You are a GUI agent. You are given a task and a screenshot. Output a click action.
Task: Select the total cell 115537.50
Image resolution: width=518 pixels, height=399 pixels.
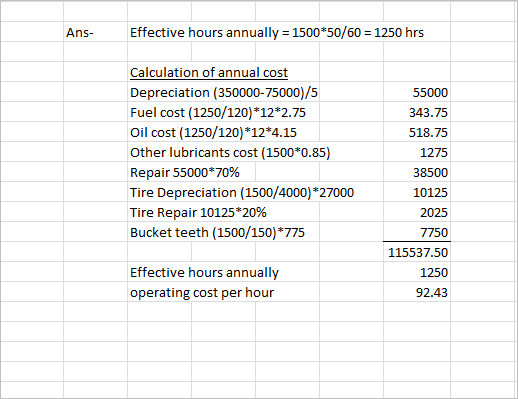(418, 252)
